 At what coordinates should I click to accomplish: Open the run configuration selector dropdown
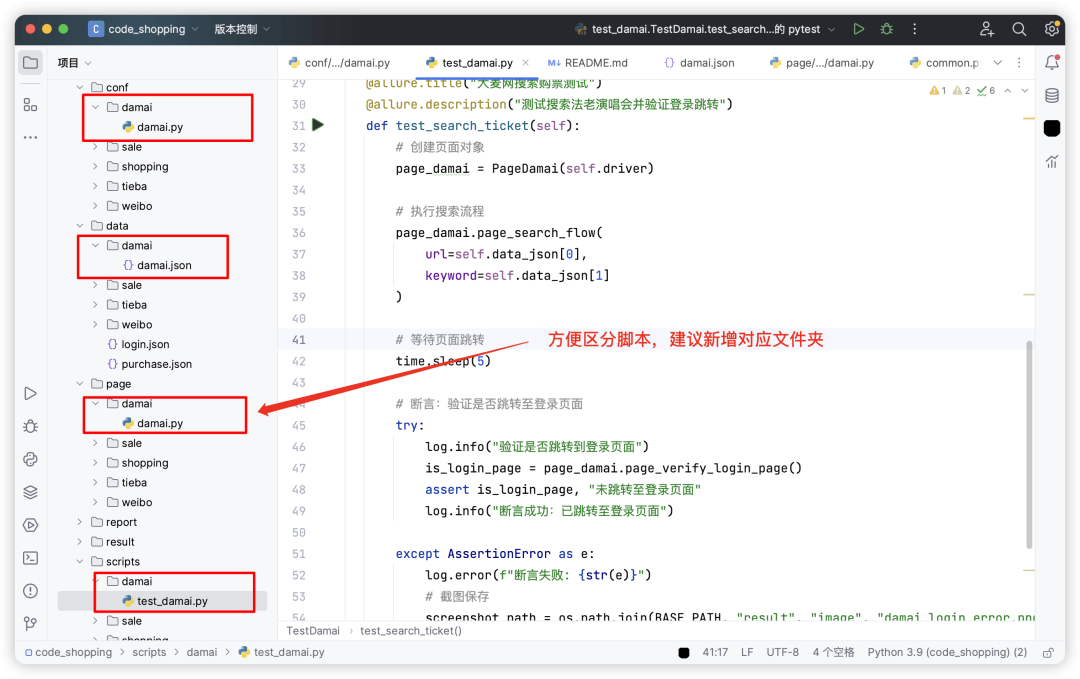[x=705, y=29]
